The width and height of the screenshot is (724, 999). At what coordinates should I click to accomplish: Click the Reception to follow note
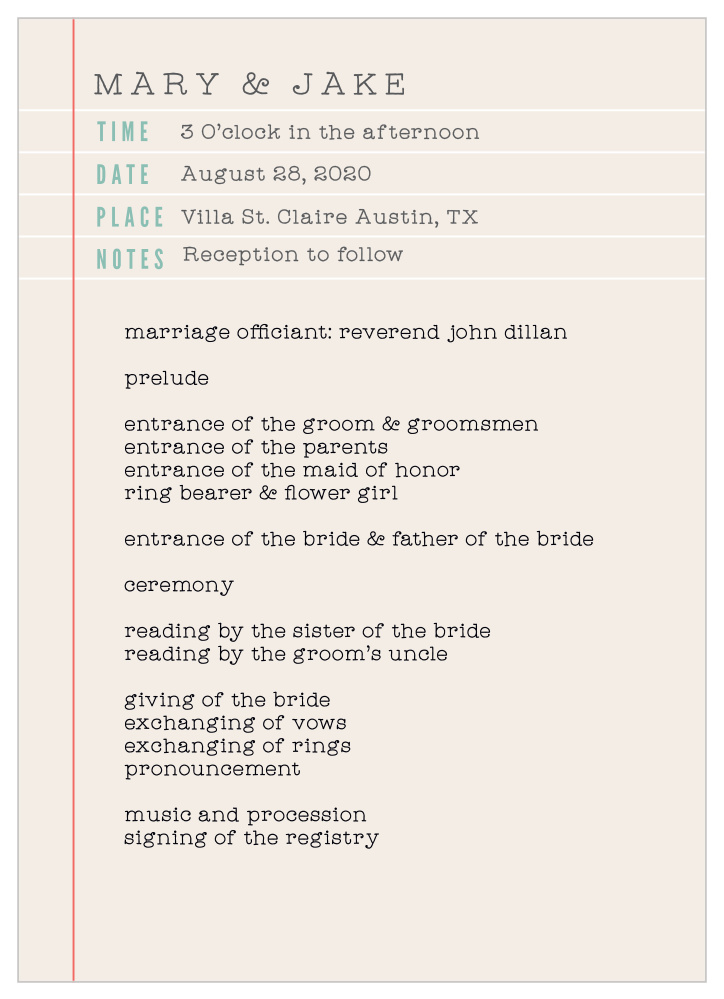coord(293,254)
